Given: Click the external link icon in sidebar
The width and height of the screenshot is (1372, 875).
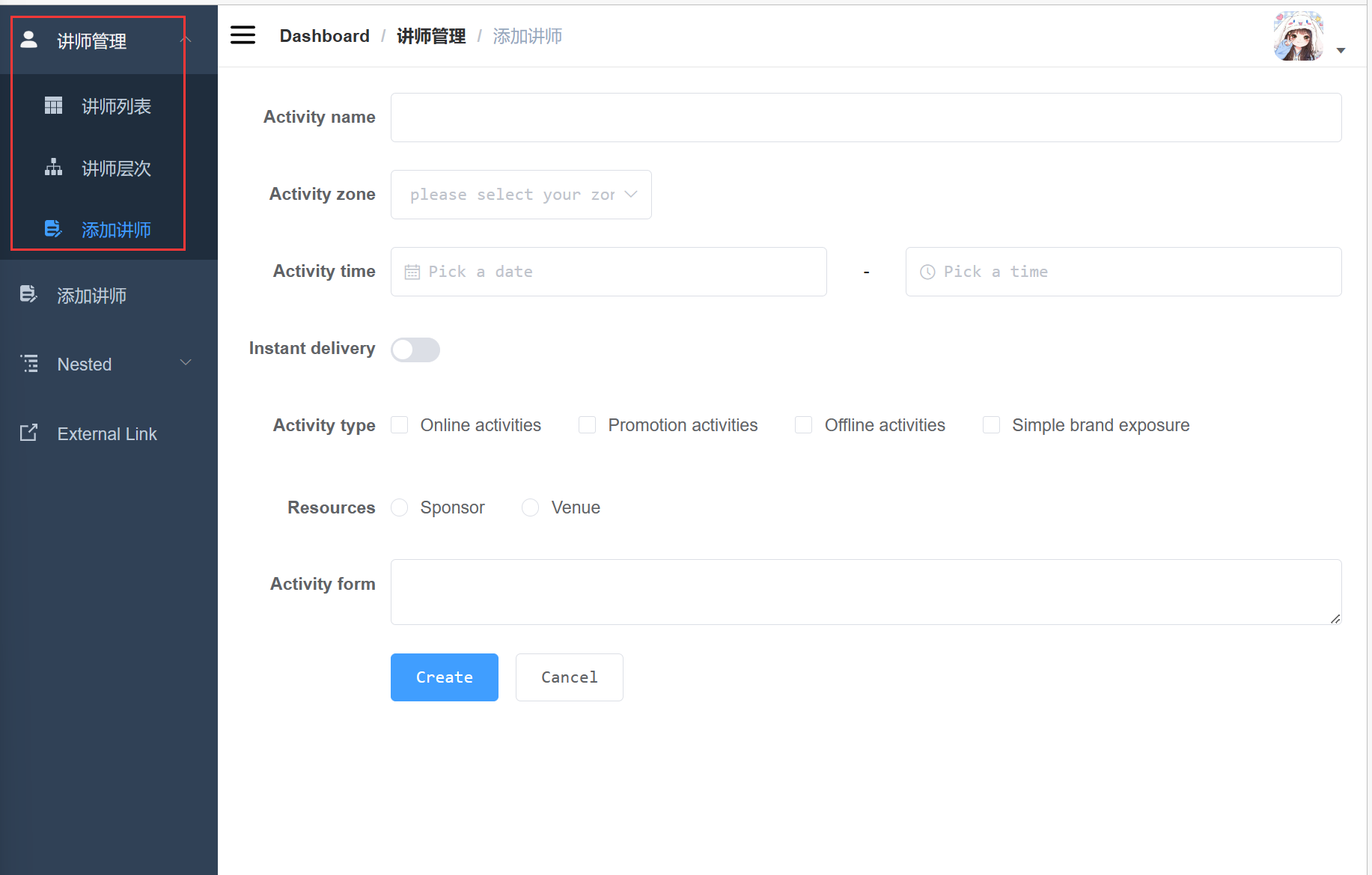Looking at the screenshot, I should pos(28,433).
